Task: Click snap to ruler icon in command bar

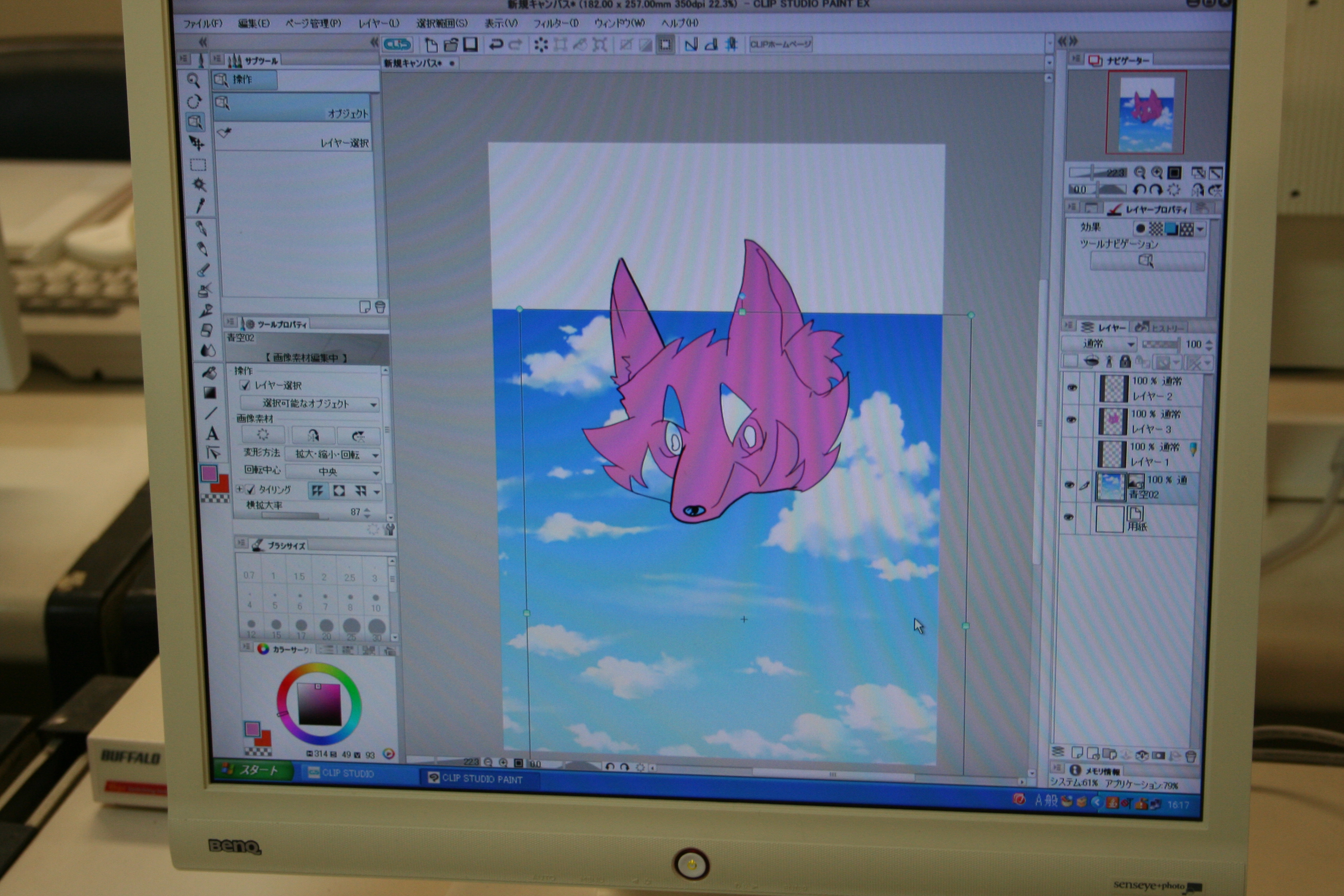Action: pos(691,45)
